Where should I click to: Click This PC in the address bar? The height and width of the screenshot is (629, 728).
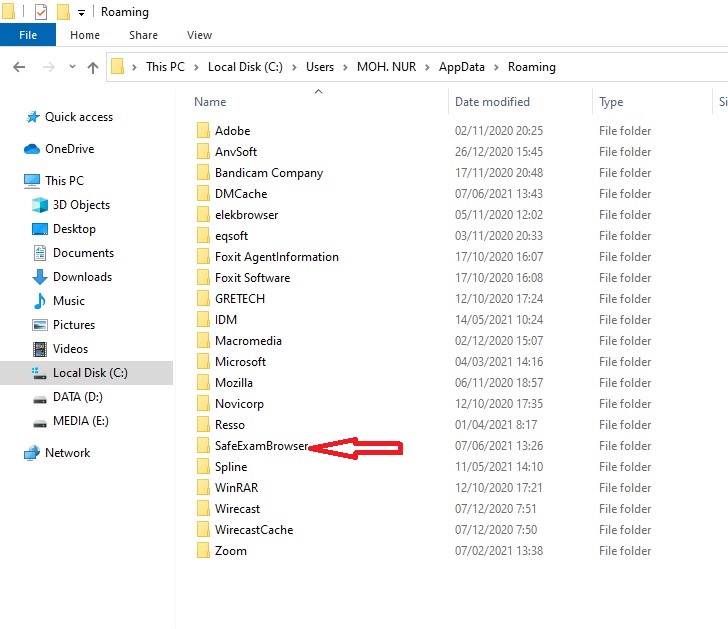point(165,67)
